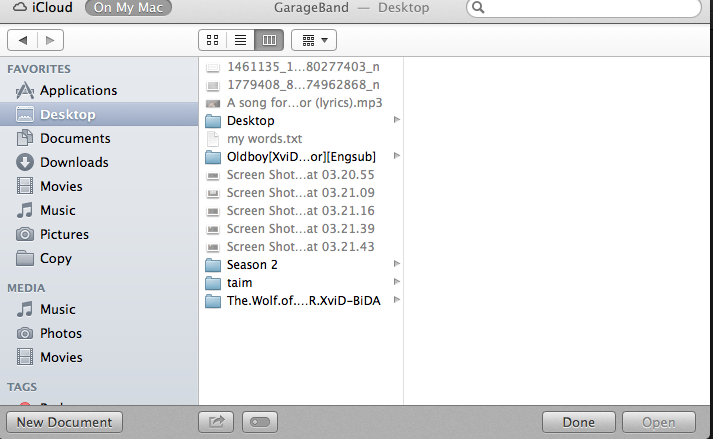Select the Desktop folder in file list

301,121
